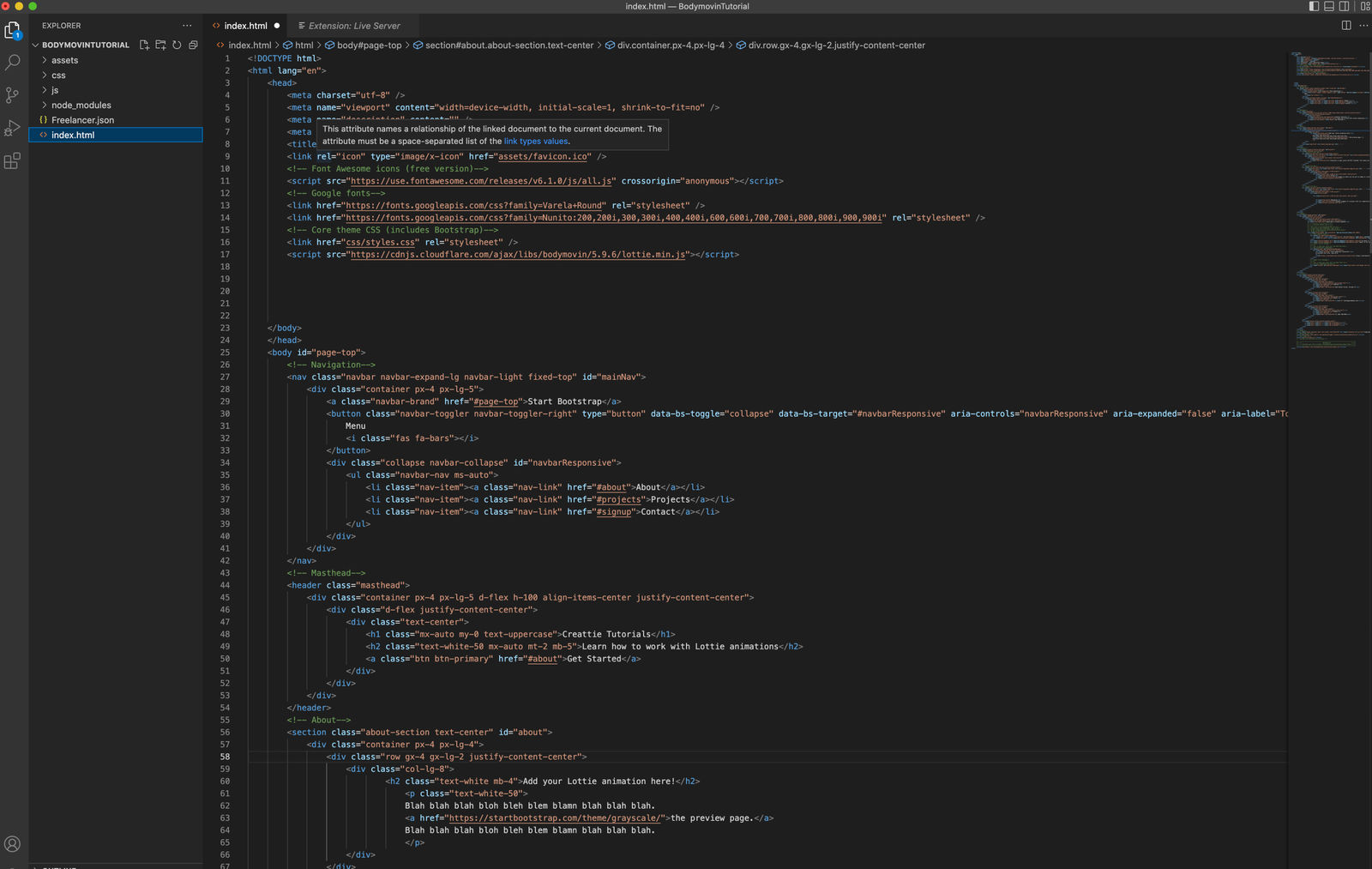Open the Accounts menu at bottom left
Viewport: 1372px width, 869px height.
[13, 842]
